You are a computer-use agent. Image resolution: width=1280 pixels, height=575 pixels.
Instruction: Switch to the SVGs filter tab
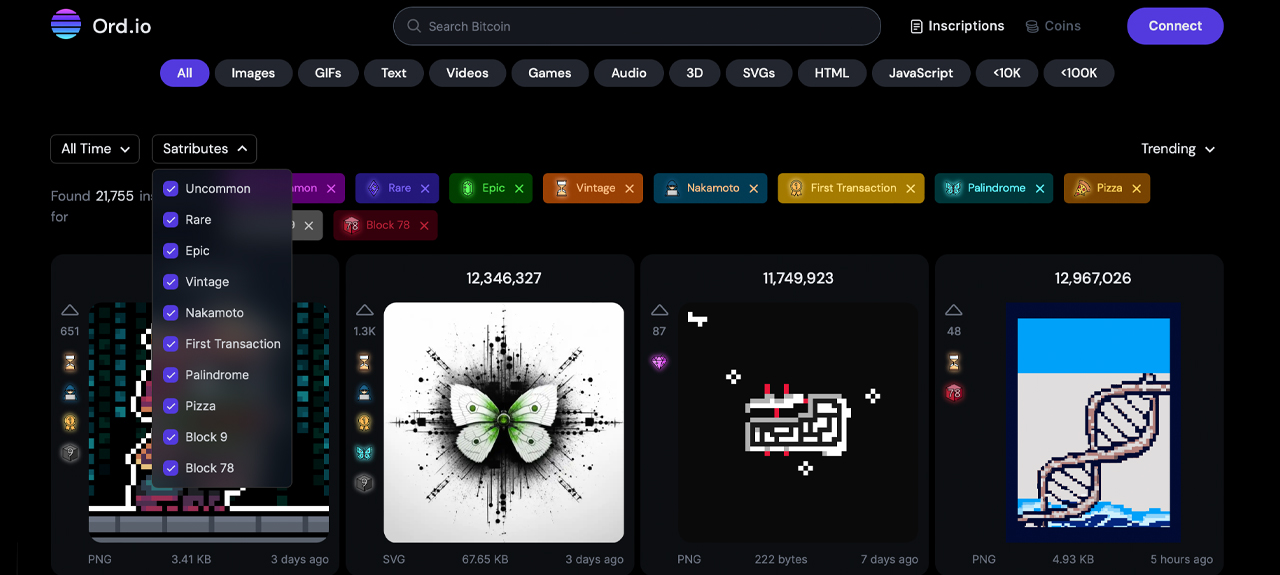point(759,73)
